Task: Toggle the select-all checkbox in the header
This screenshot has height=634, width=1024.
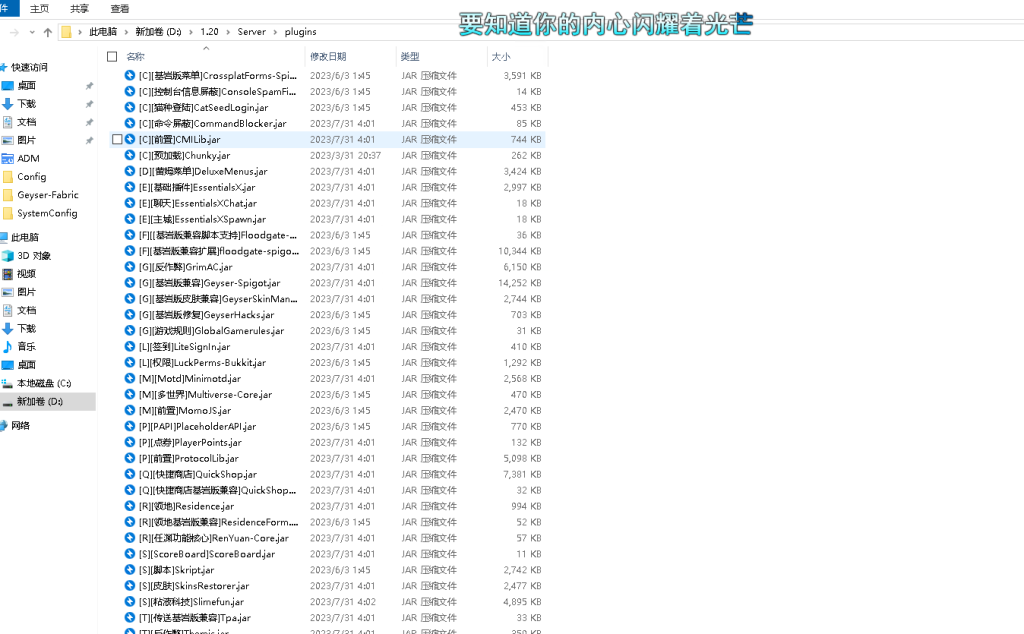Action: tap(112, 57)
